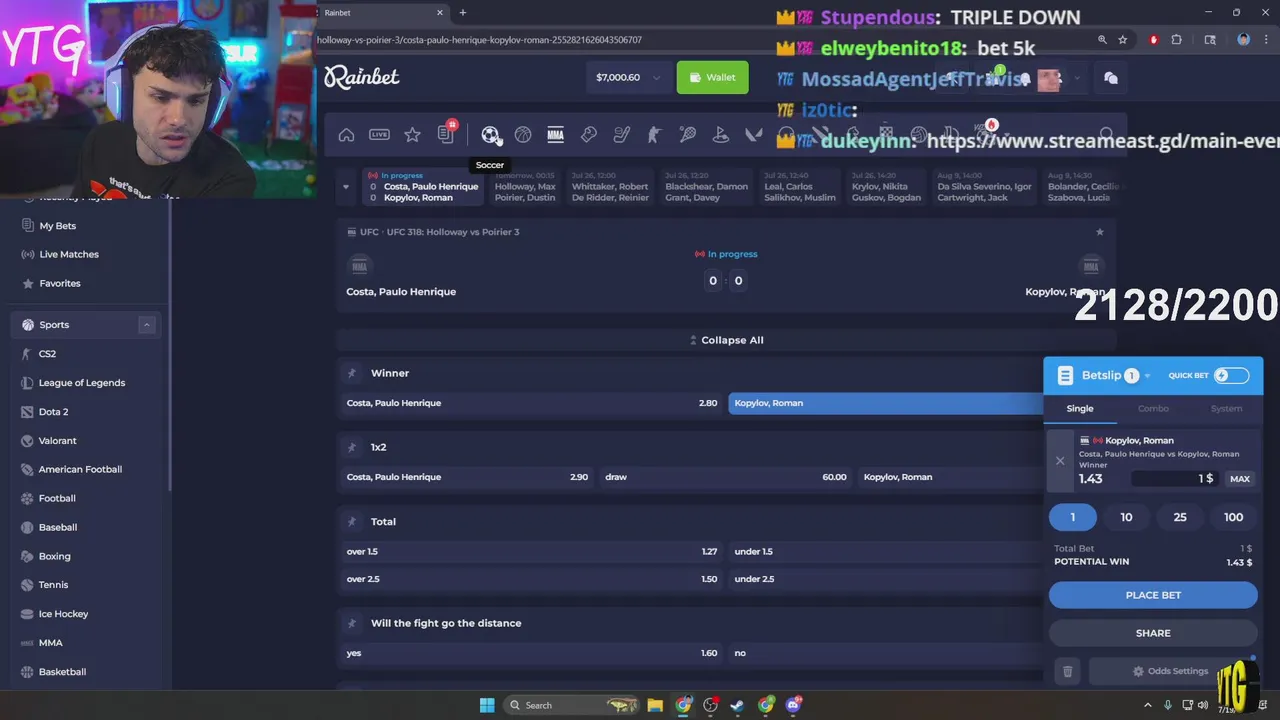This screenshot has height=720, width=1280.
Task: Select draw at 60.00 odds
Action: tap(725, 477)
